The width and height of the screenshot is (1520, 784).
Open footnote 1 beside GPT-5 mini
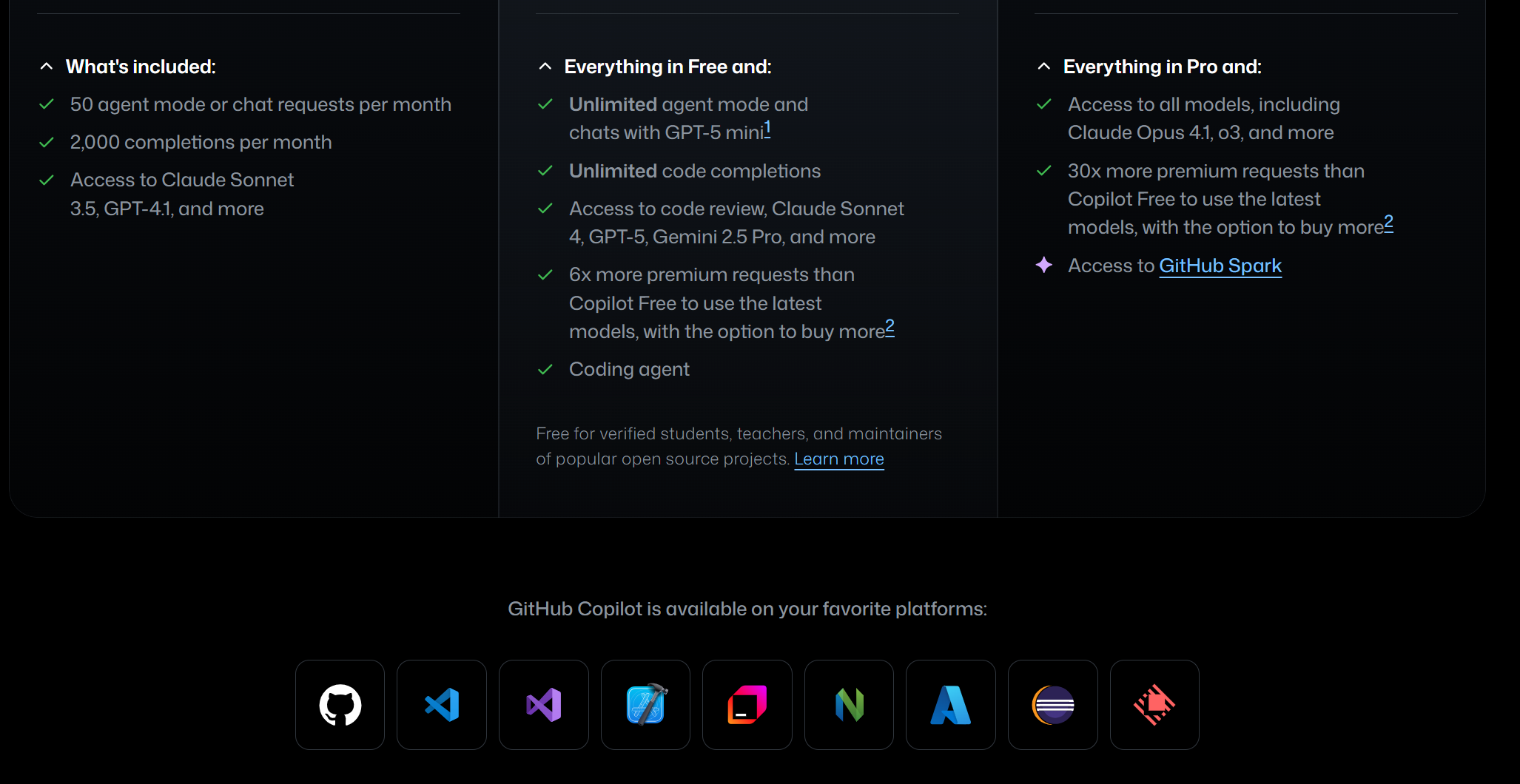point(767,128)
